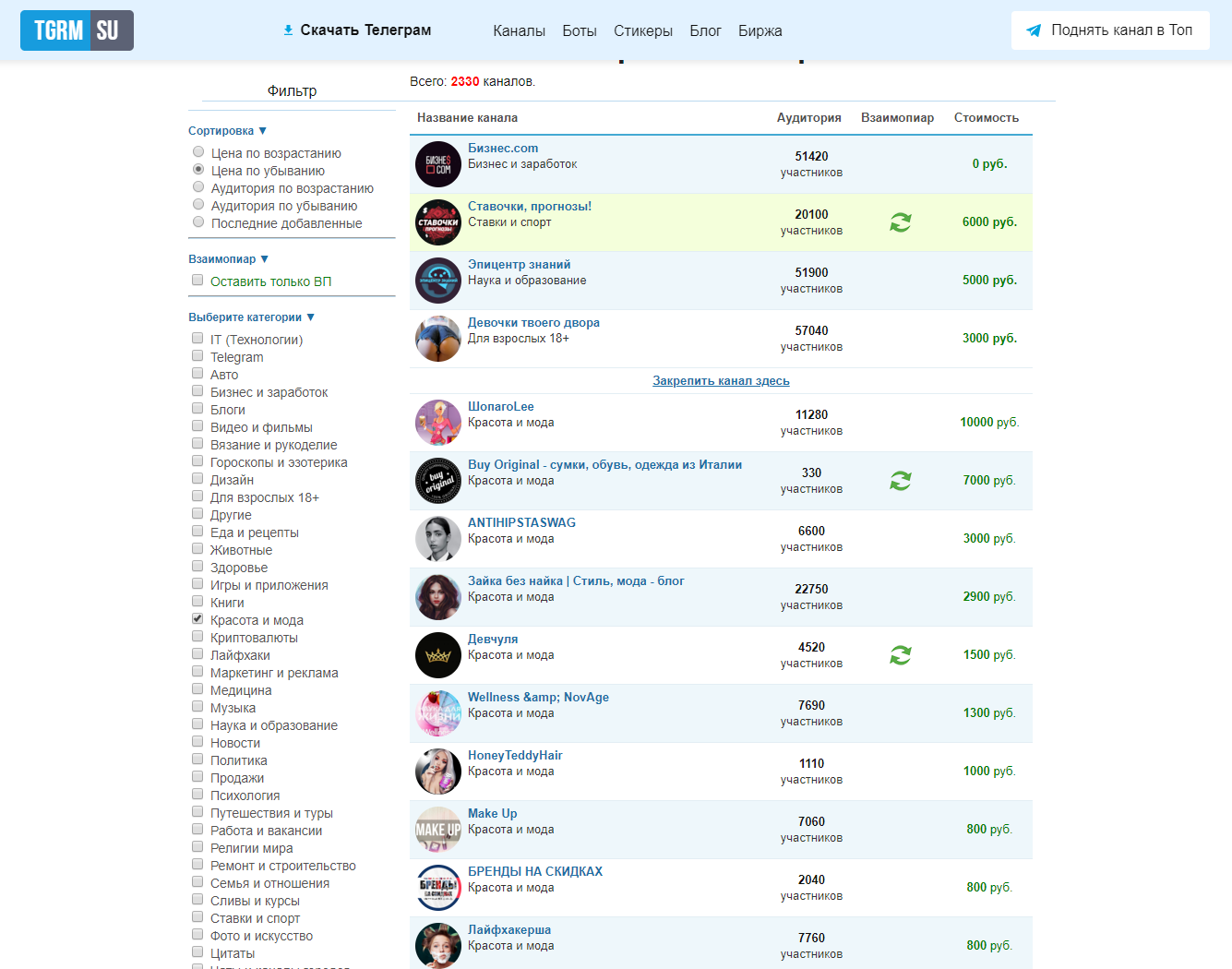
Task: Open the Wellness & NovAge avatar
Action: click(x=438, y=713)
